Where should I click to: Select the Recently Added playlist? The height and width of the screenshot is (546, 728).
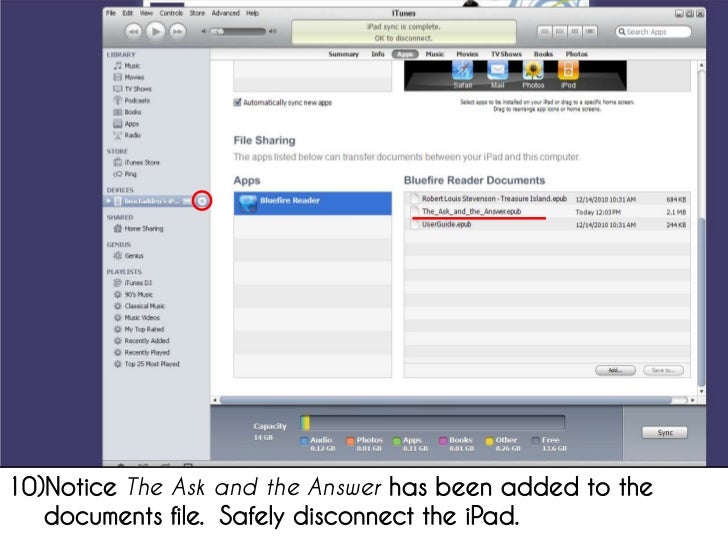coord(142,341)
